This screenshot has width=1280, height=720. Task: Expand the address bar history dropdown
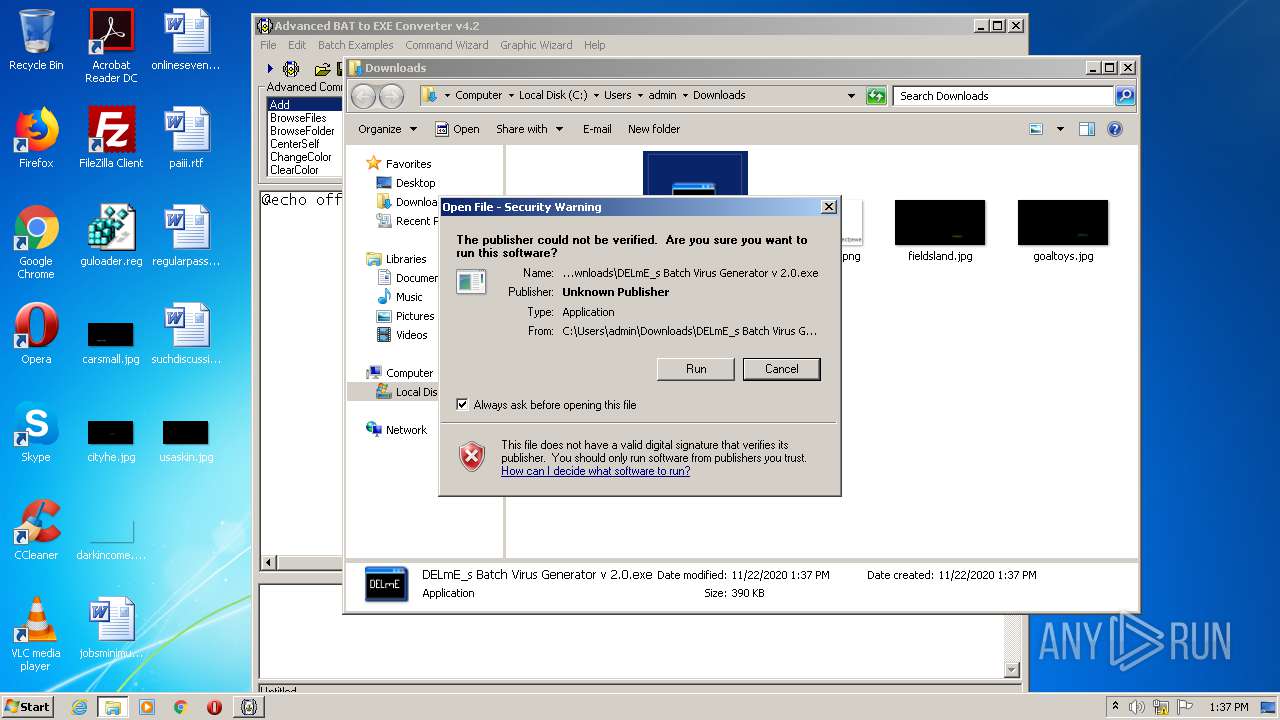tap(851, 96)
